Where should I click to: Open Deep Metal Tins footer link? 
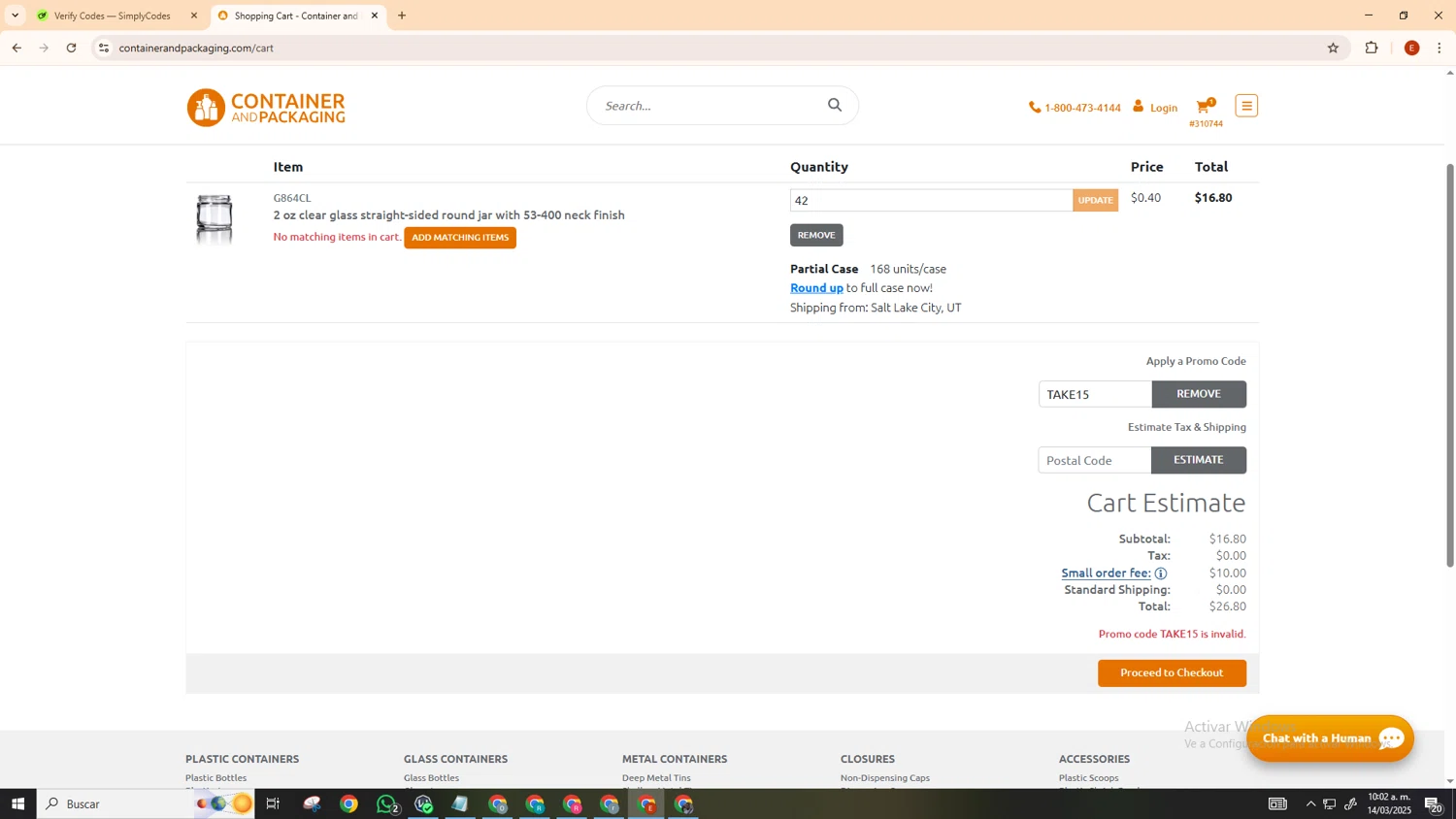[x=656, y=778]
